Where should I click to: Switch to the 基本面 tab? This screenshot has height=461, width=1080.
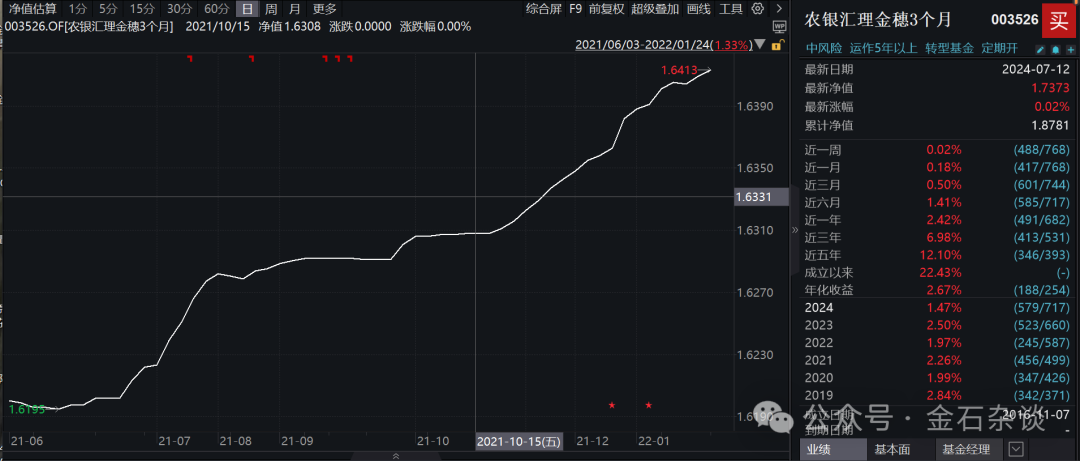(892, 449)
